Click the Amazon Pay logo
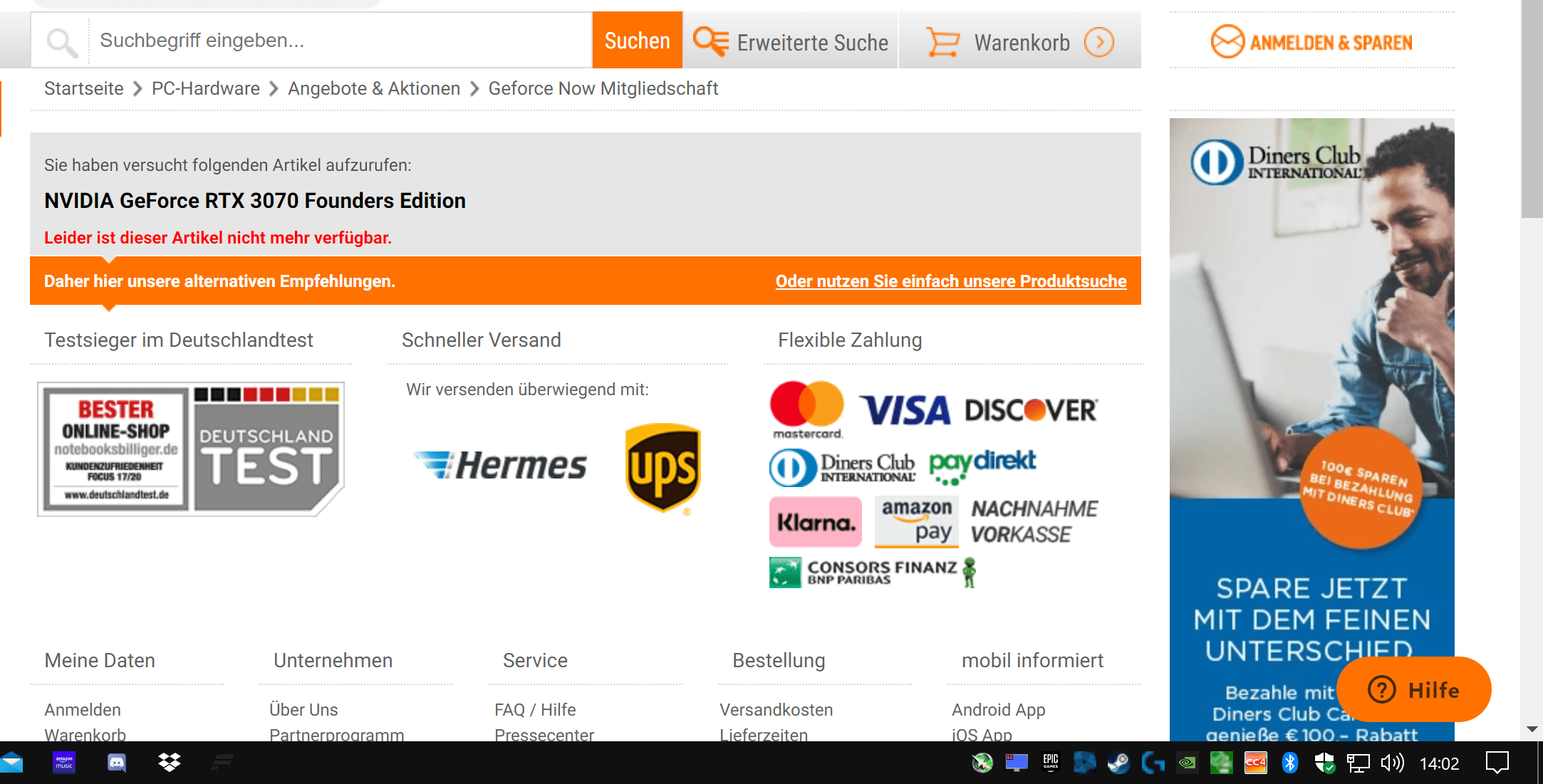1543x784 pixels. [917, 522]
